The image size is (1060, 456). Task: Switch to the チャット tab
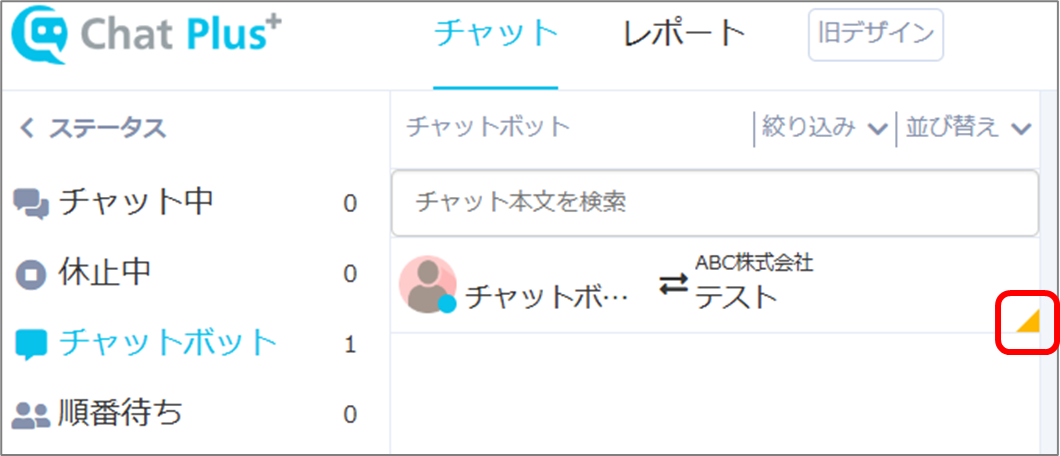(x=496, y=34)
